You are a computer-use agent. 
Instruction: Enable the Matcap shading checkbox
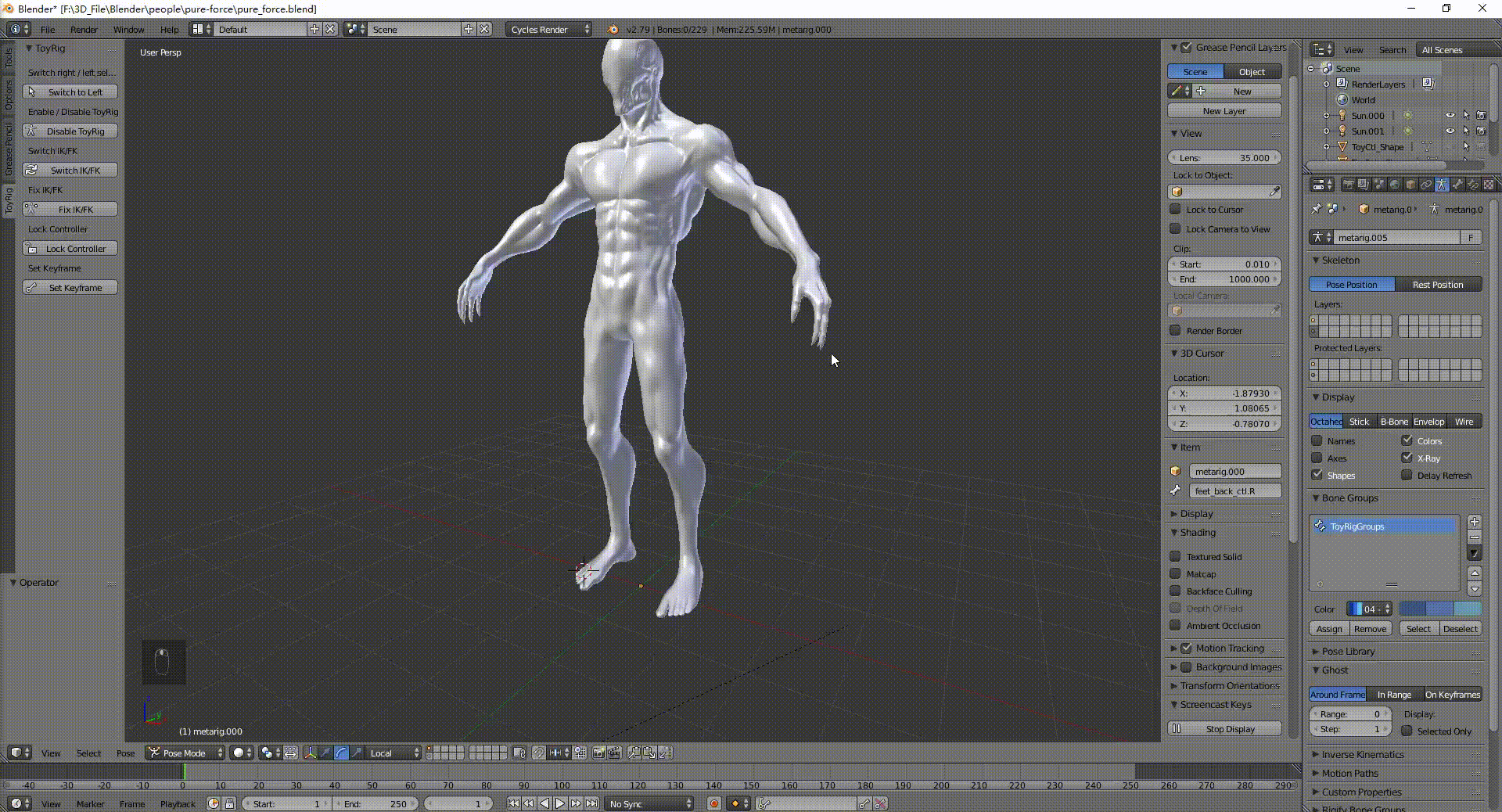1175,573
